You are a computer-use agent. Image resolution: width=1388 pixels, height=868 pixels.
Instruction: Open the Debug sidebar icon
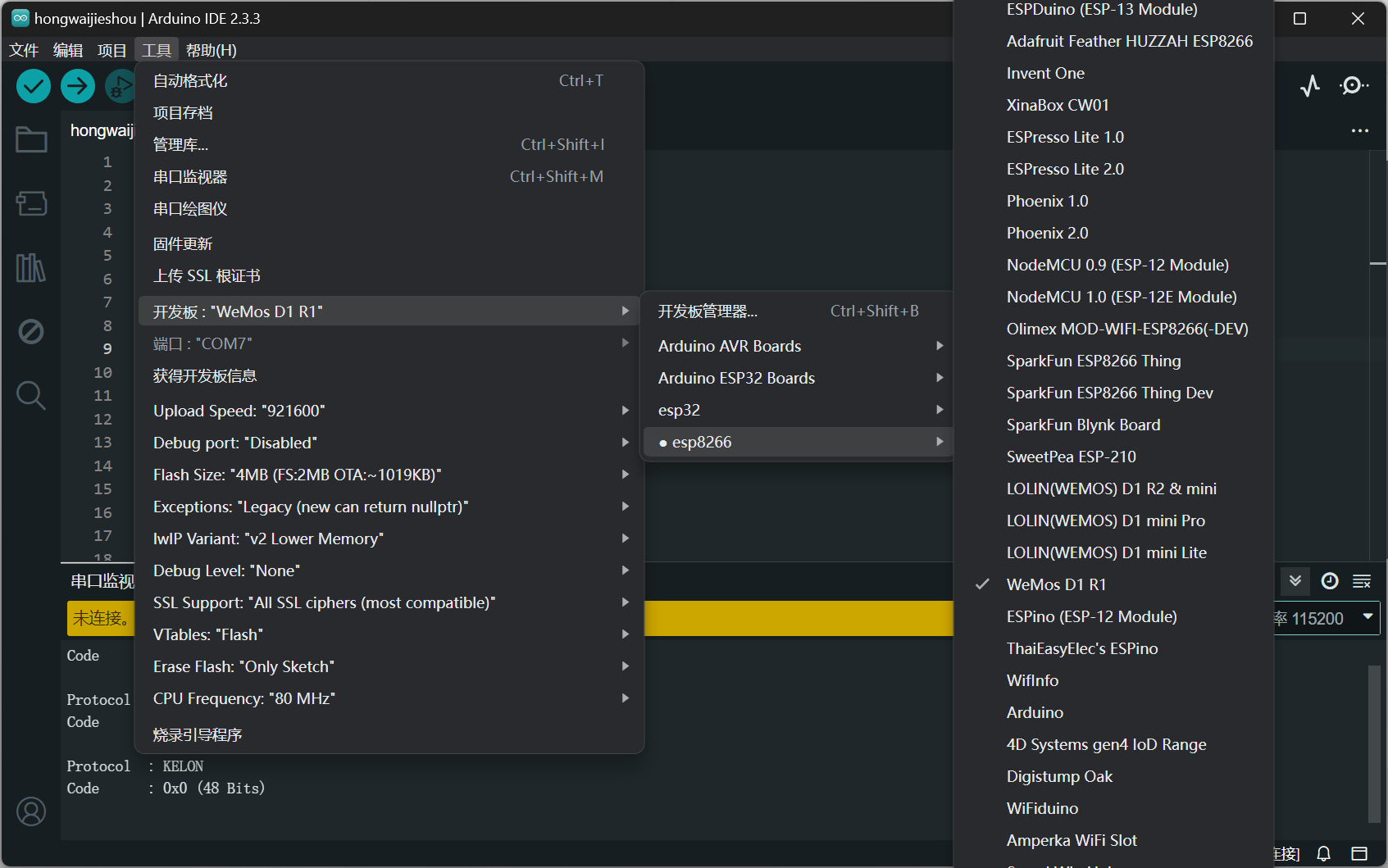click(x=31, y=331)
